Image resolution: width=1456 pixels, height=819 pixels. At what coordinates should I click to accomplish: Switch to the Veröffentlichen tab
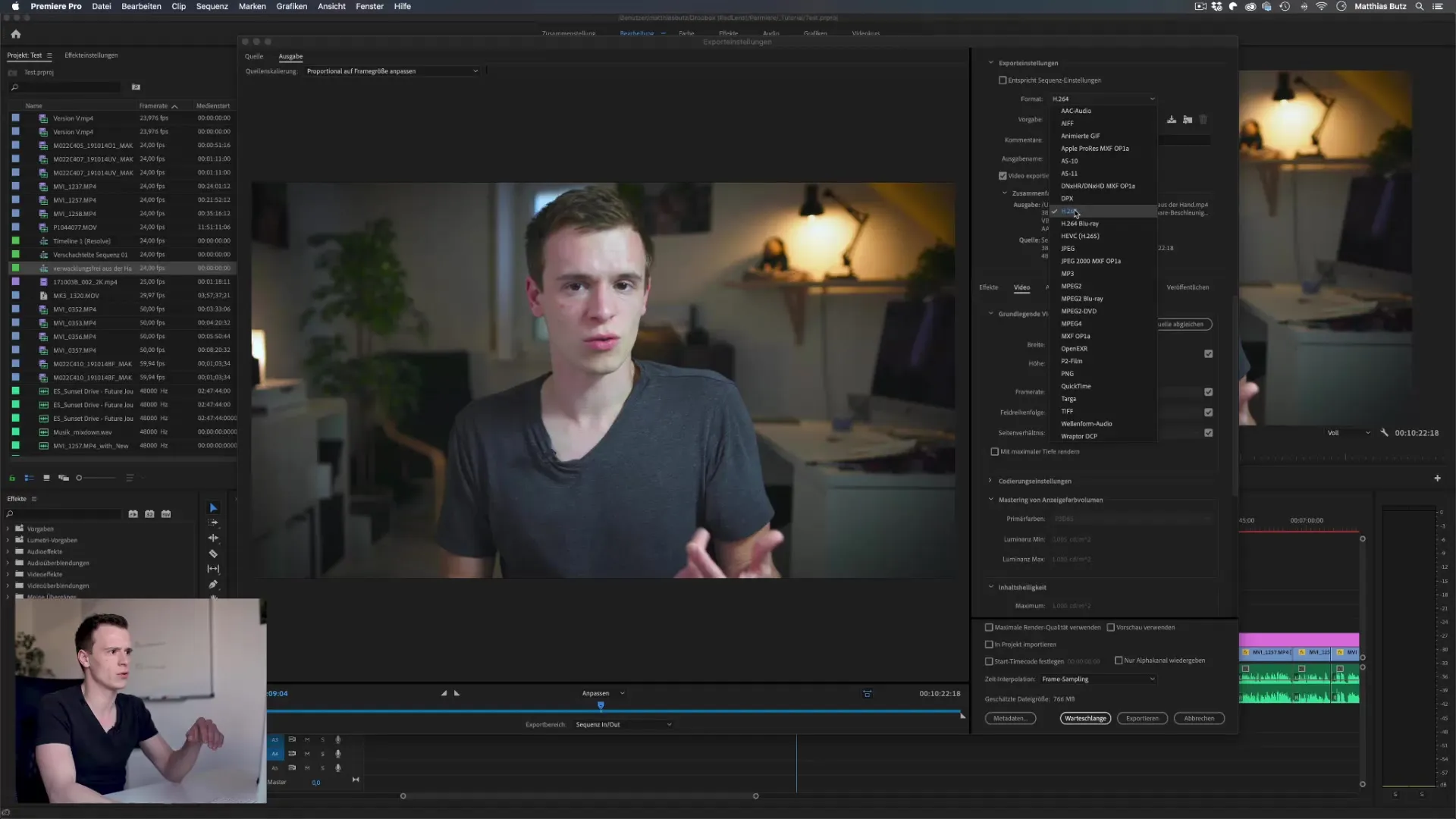[1188, 287]
